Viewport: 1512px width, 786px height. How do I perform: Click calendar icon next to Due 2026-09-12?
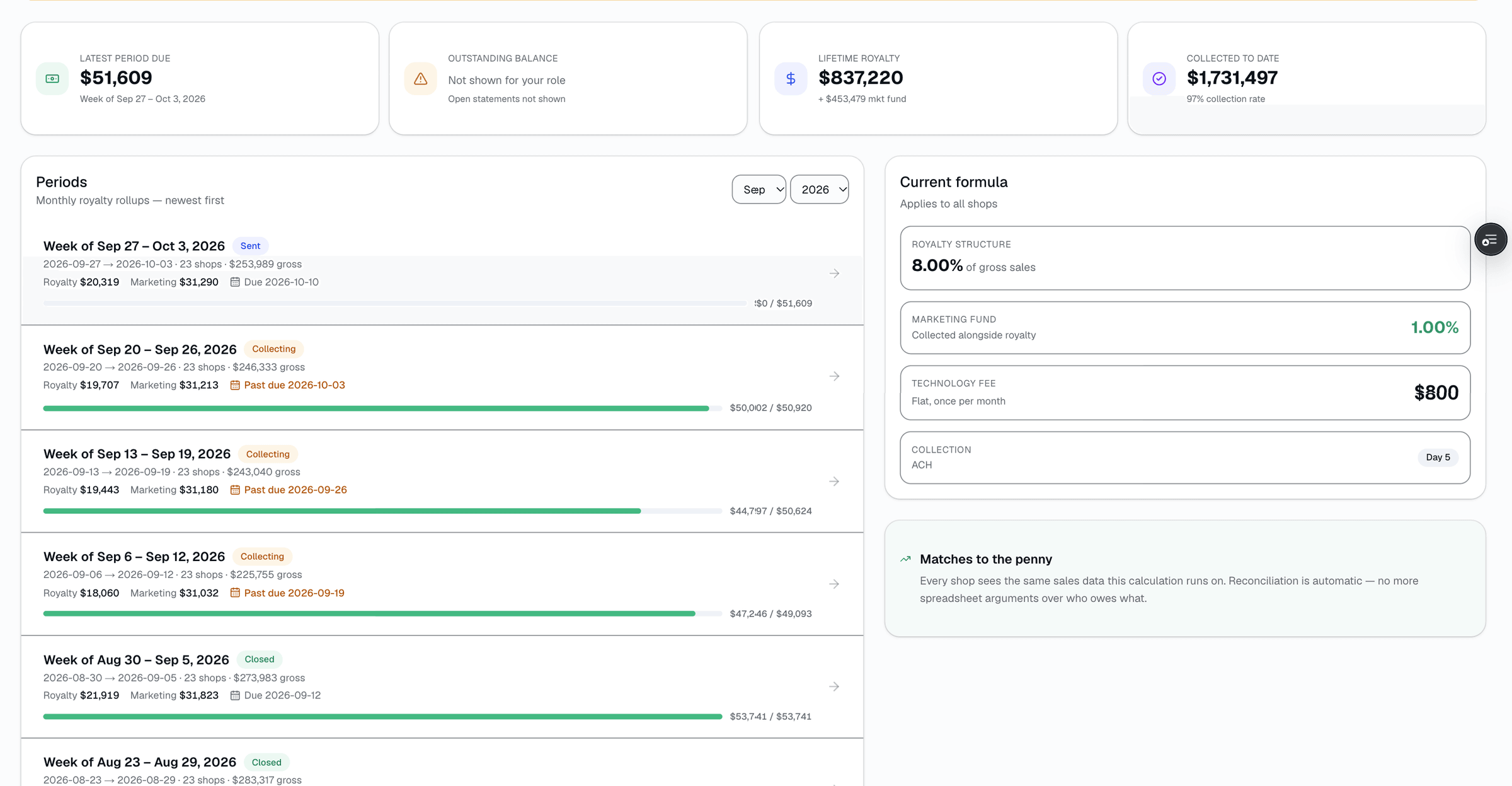tap(235, 695)
